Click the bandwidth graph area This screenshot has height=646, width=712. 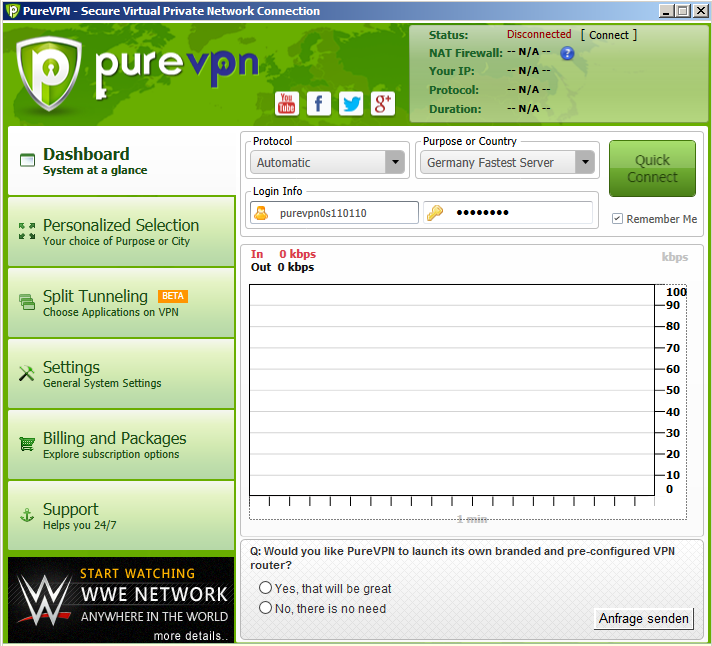tap(452, 390)
